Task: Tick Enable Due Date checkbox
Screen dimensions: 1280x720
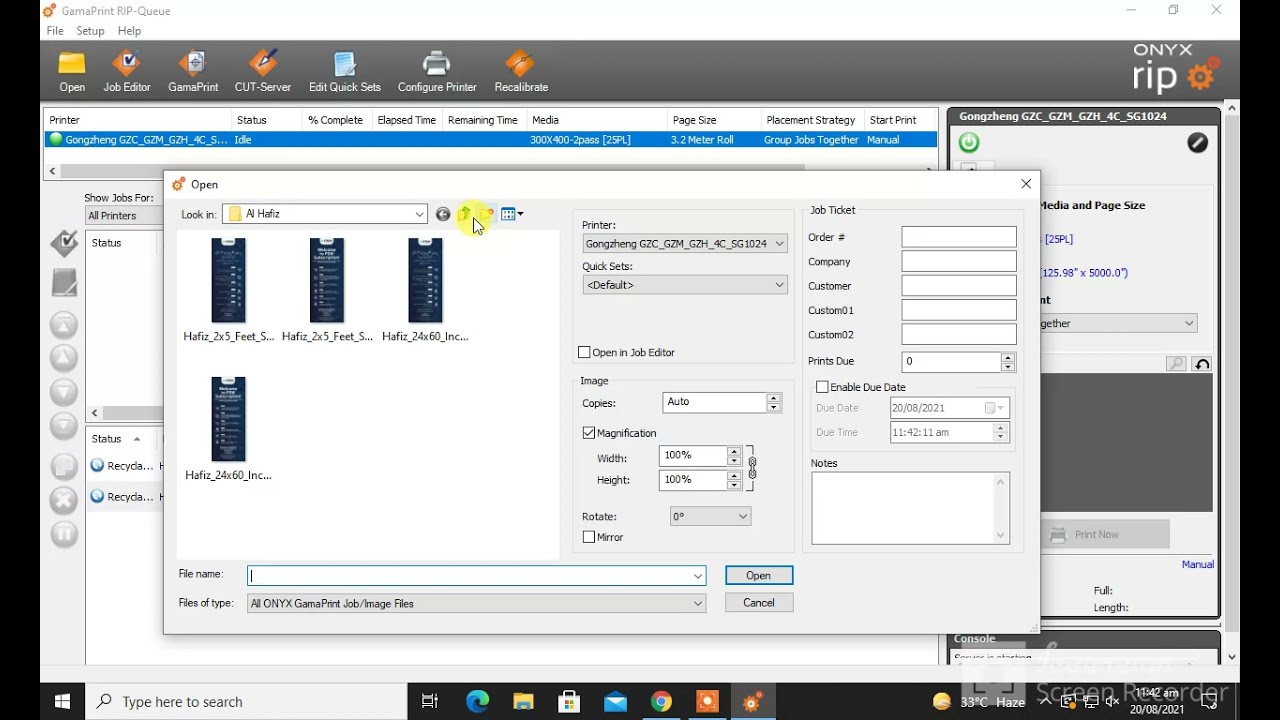Action: pyautogui.click(x=822, y=387)
